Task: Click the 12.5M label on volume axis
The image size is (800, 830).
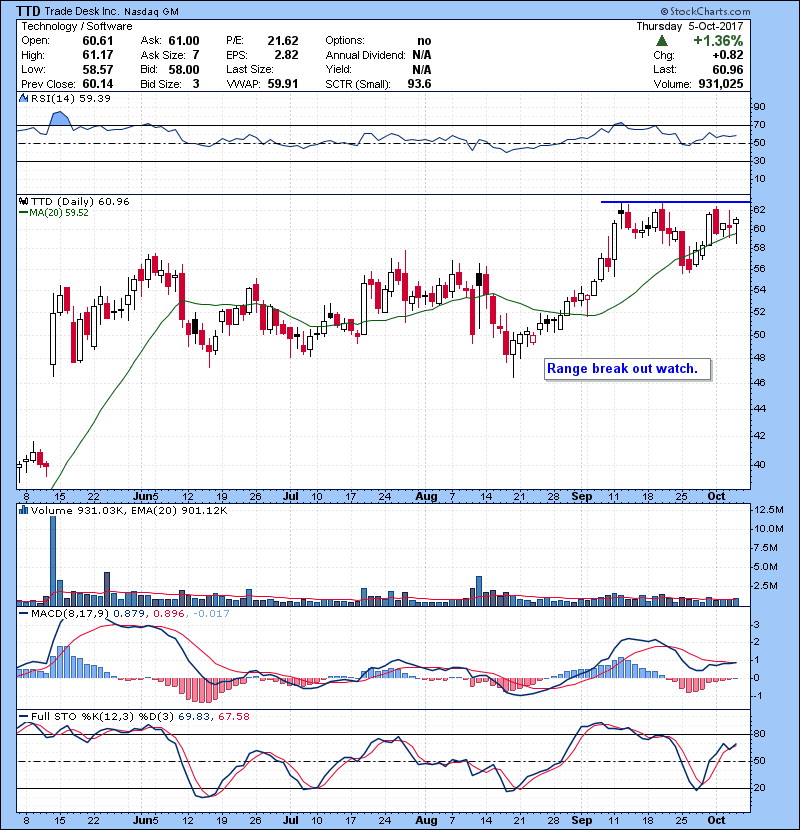Action: (x=769, y=510)
